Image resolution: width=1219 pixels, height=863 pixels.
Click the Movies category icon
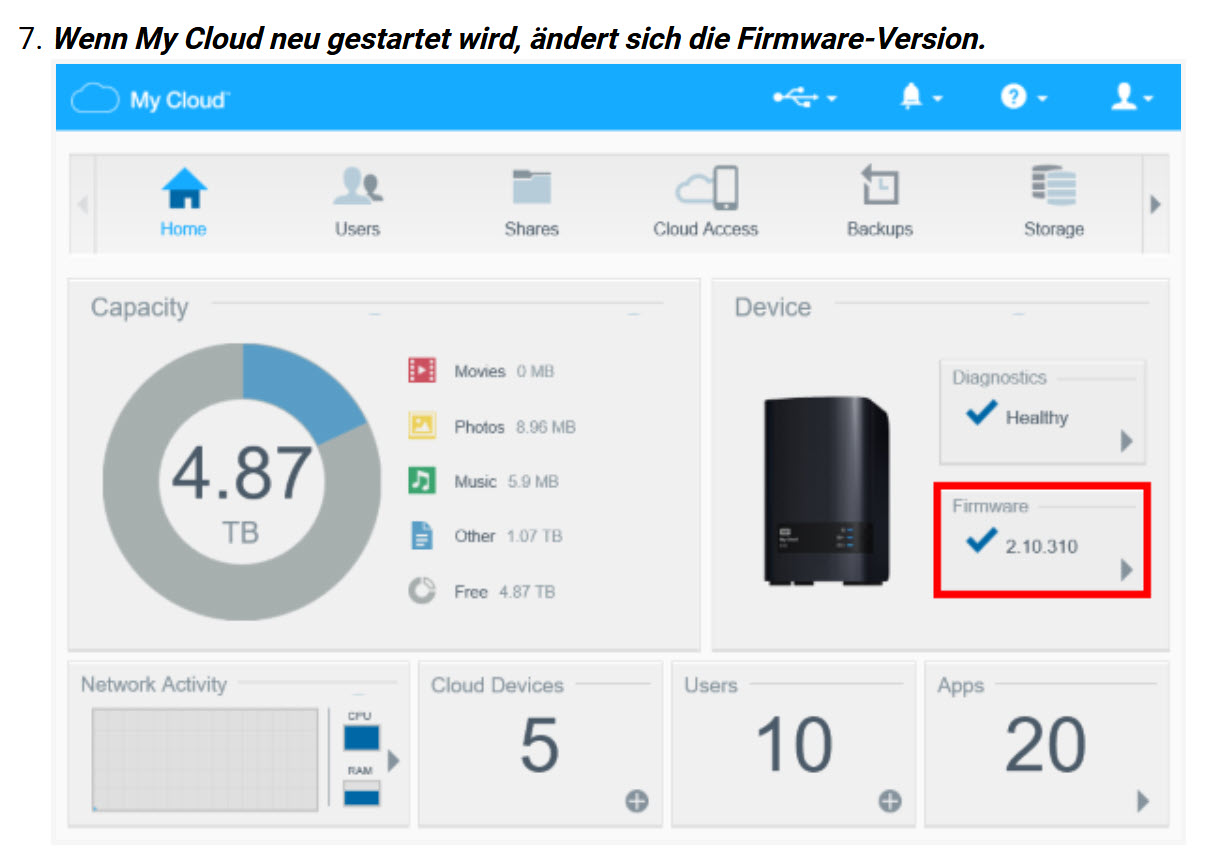[422, 371]
